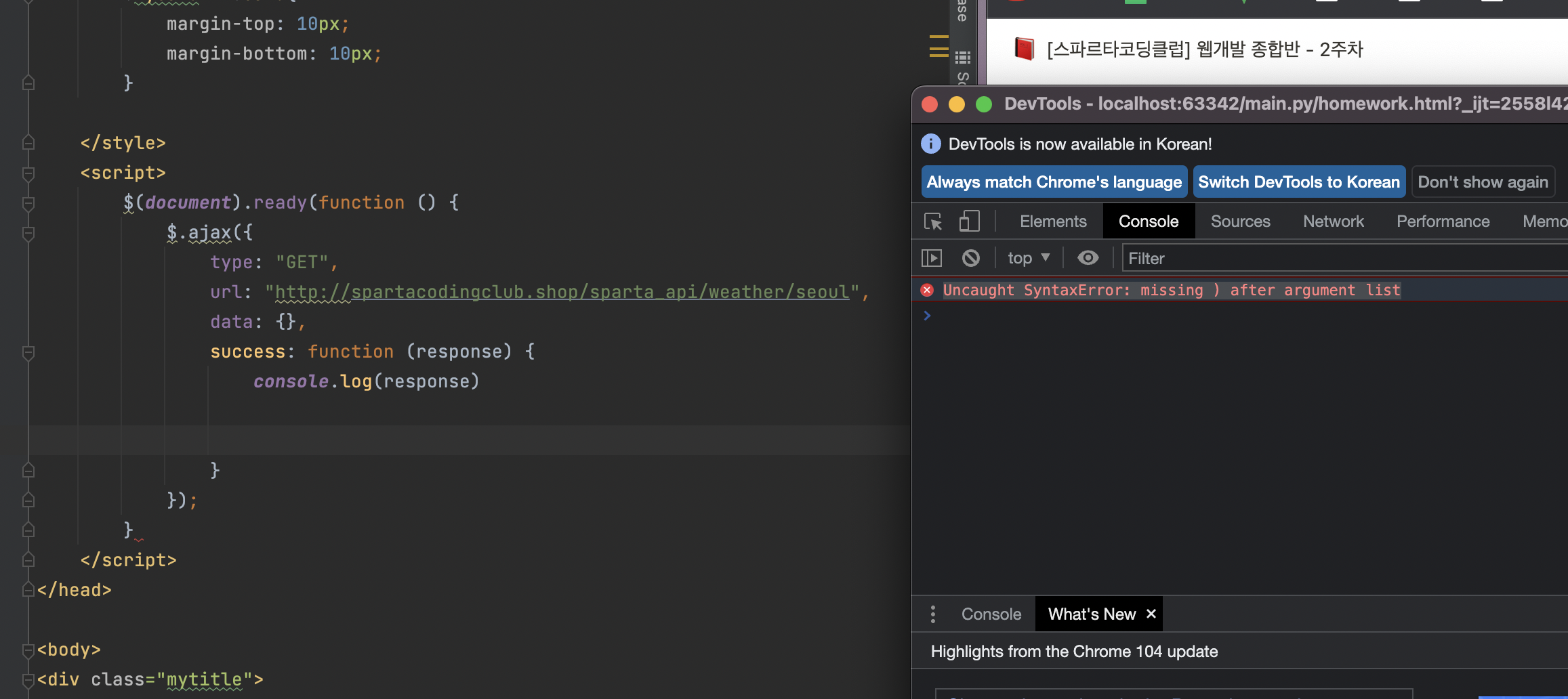
Task: Switch to the Performance tab
Action: pyautogui.click(x=1443, y=221)
